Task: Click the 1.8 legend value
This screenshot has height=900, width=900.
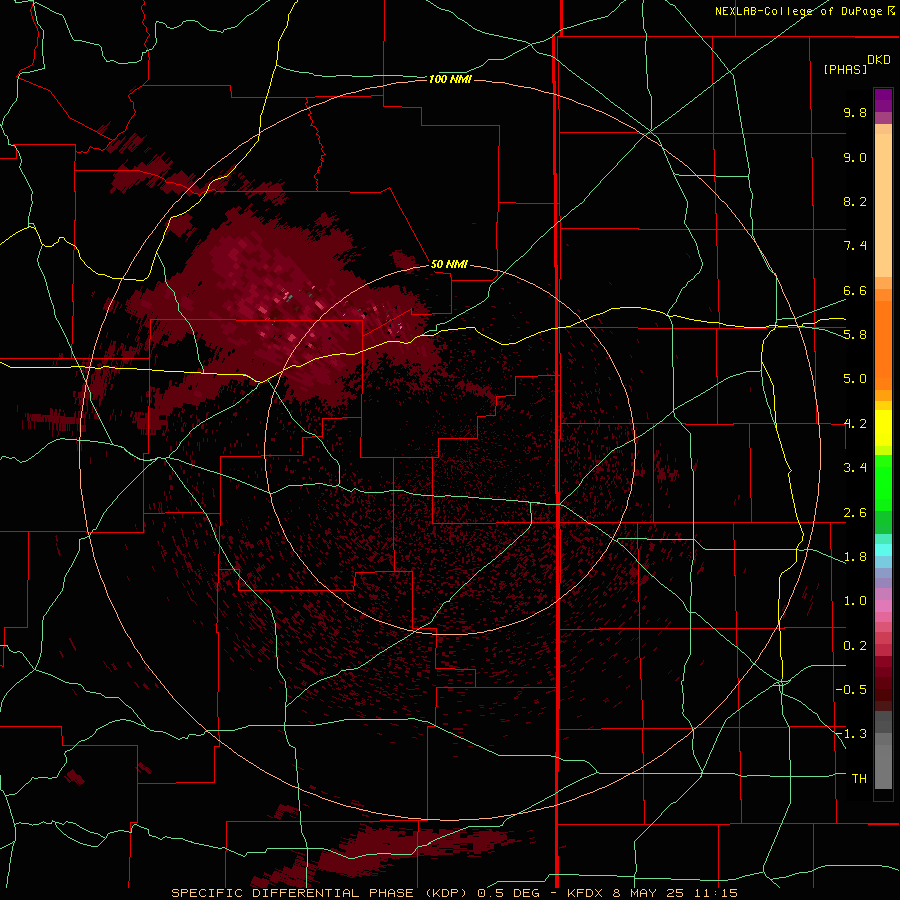Action: tap(855, 557)
